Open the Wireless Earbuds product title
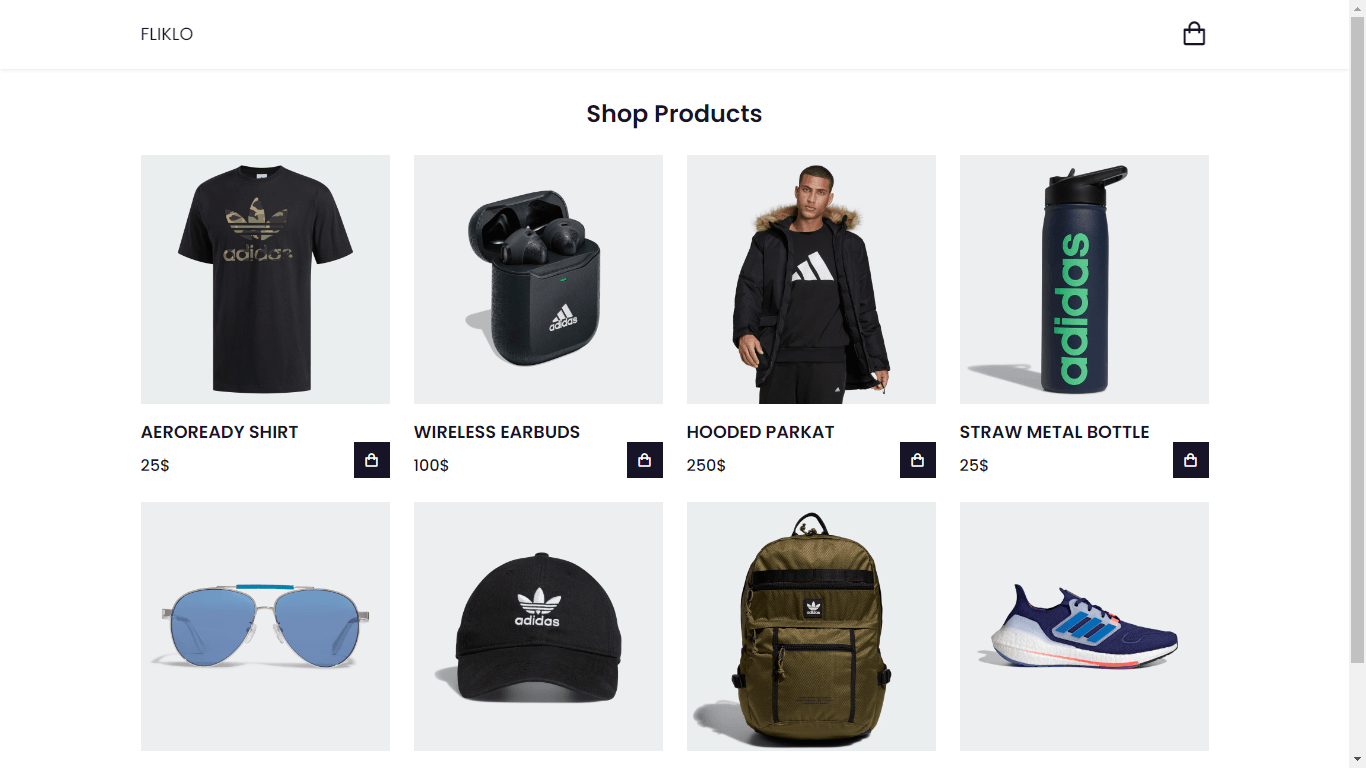 click(497, 432)
